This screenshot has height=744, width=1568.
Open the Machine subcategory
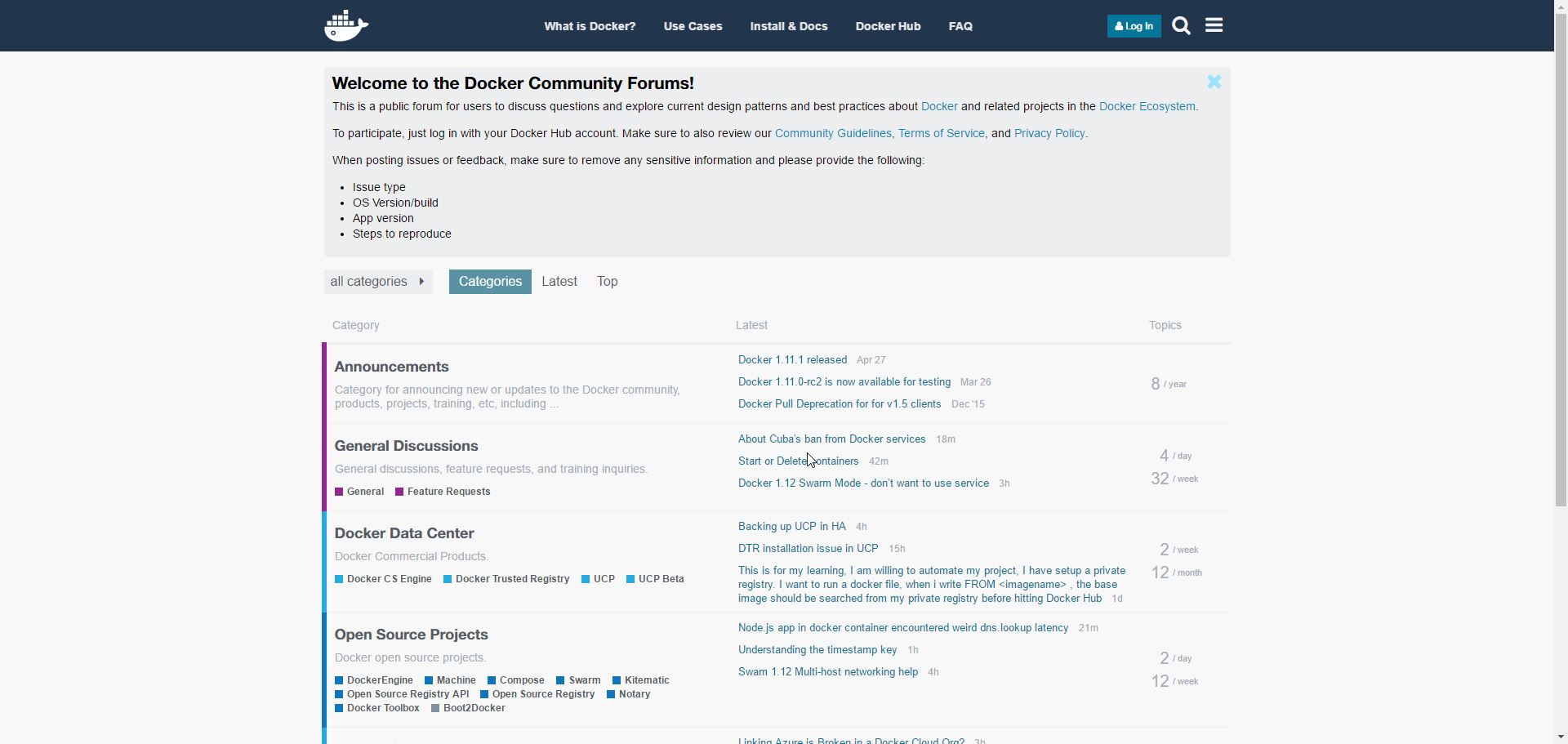pos(450,680)
